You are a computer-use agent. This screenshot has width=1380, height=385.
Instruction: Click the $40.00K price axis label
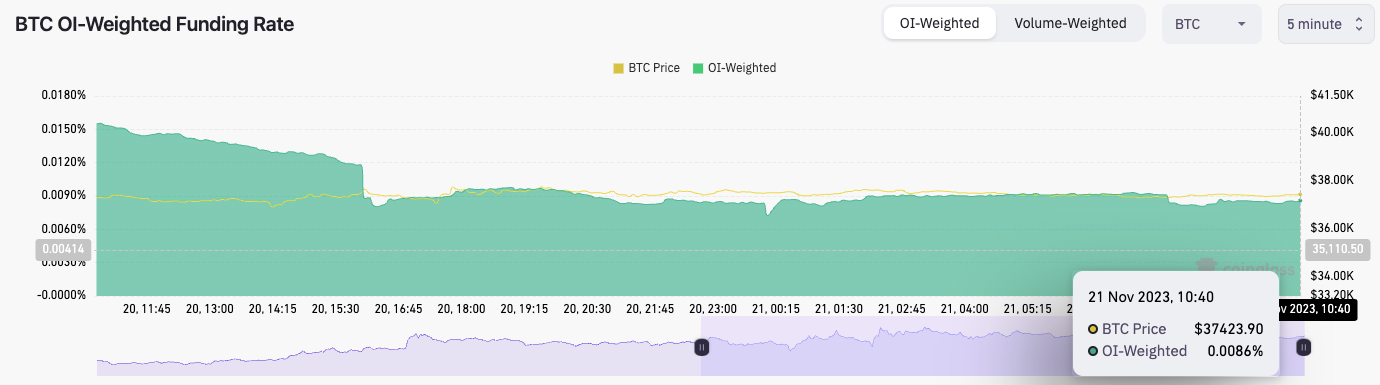(x=1331, y=132)
